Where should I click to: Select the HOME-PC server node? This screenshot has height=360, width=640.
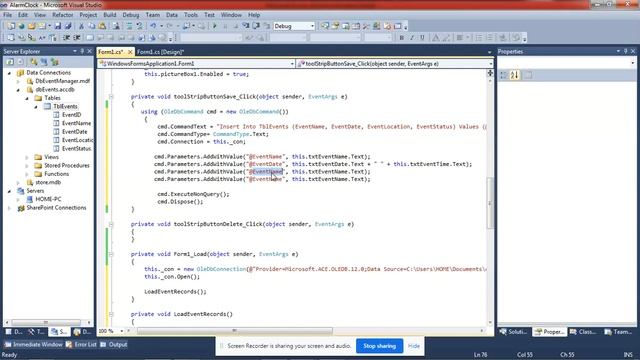coord(48,199)
